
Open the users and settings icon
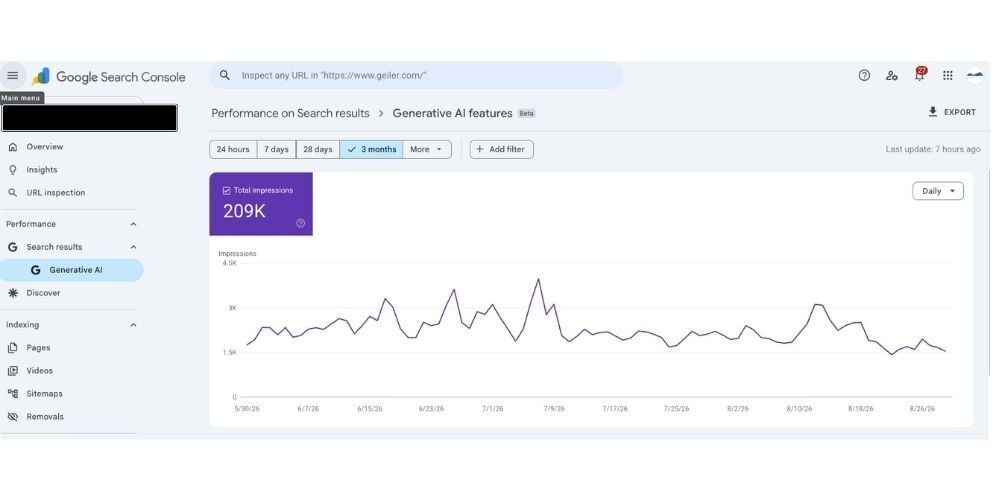point(892,75)
